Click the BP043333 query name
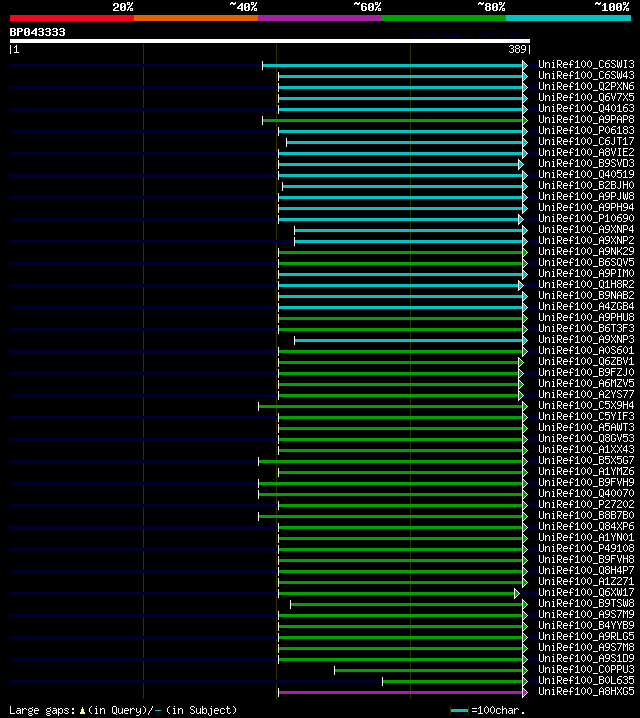 pos(38,32)
